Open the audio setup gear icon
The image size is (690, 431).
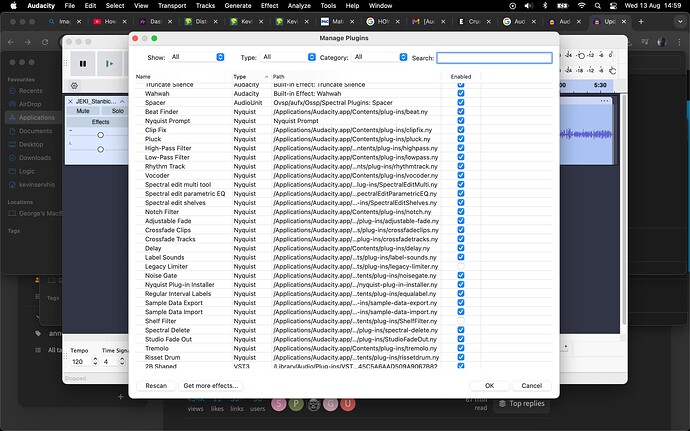pos(74,85)
